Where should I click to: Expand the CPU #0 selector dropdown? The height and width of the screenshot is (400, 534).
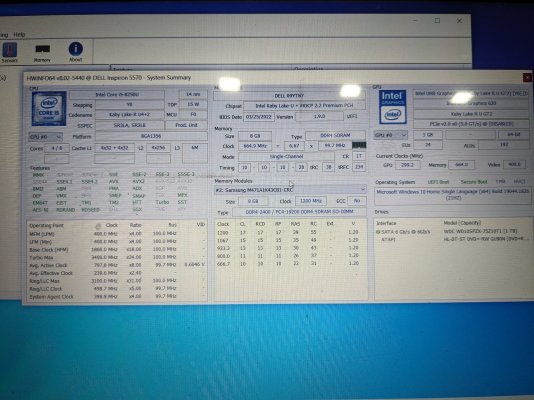pos(46,137)
